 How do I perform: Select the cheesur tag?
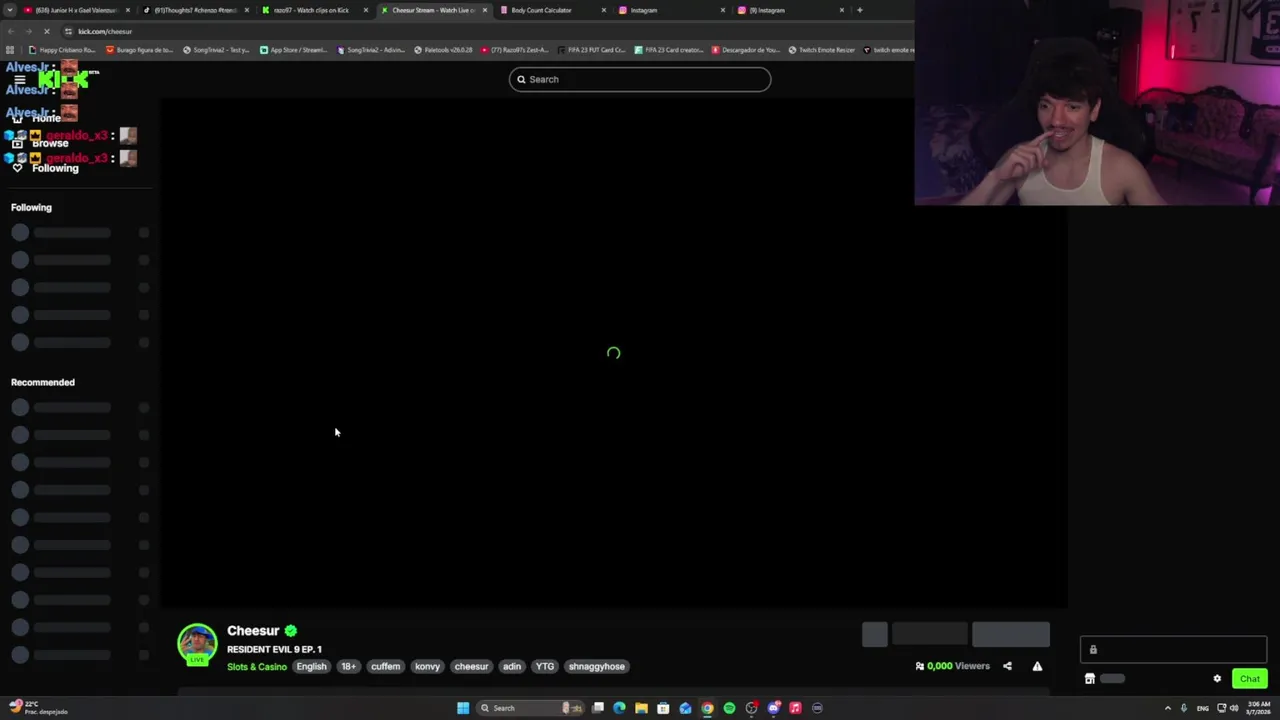click(x=471, y=667)
